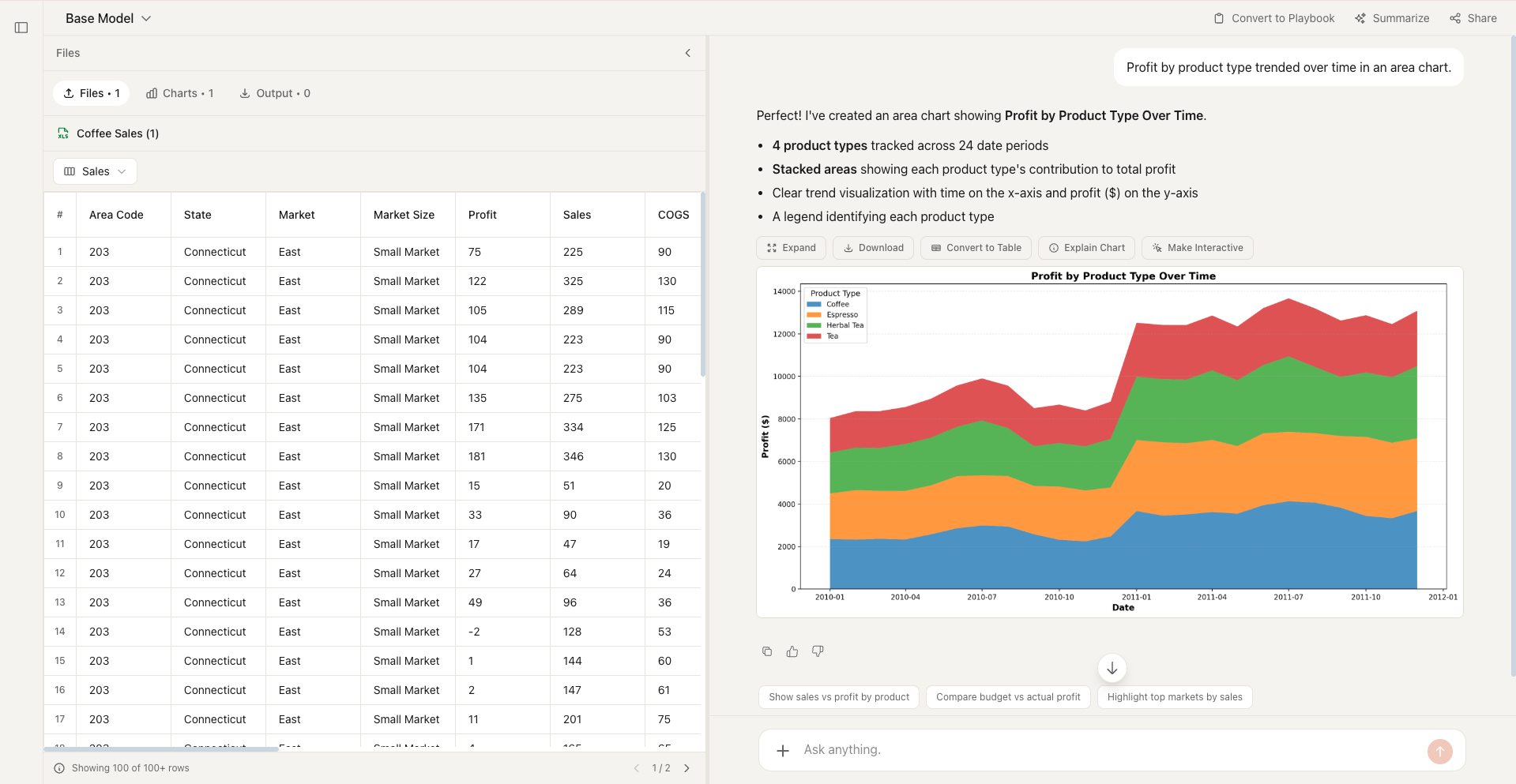Viewport: 1516px width, 784px height.
Task: Give the response a thumbs up
Action: pos(792,651)
